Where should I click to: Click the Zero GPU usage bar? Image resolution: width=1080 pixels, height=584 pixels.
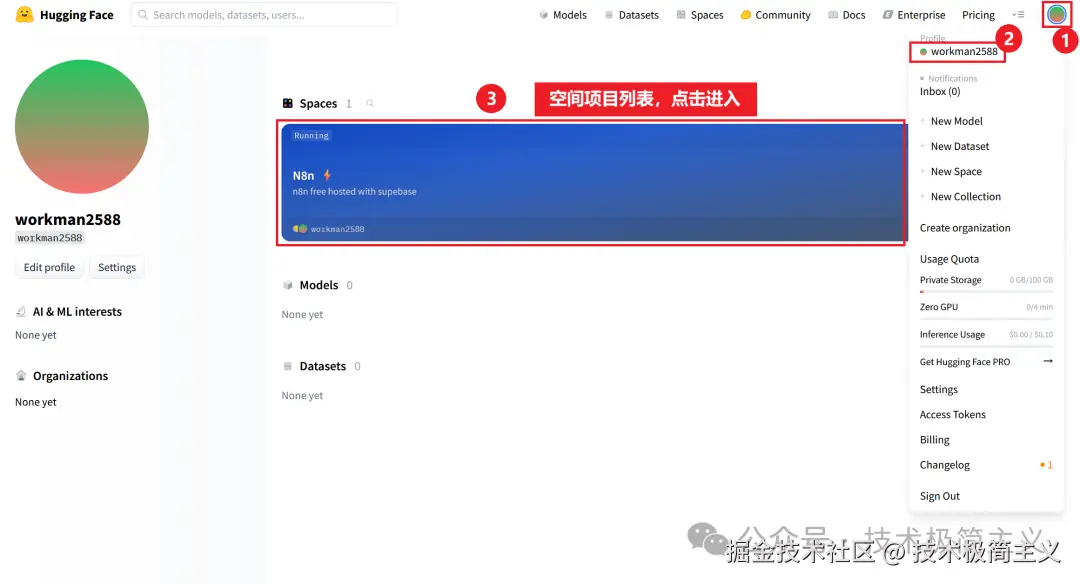pos(986,319)
